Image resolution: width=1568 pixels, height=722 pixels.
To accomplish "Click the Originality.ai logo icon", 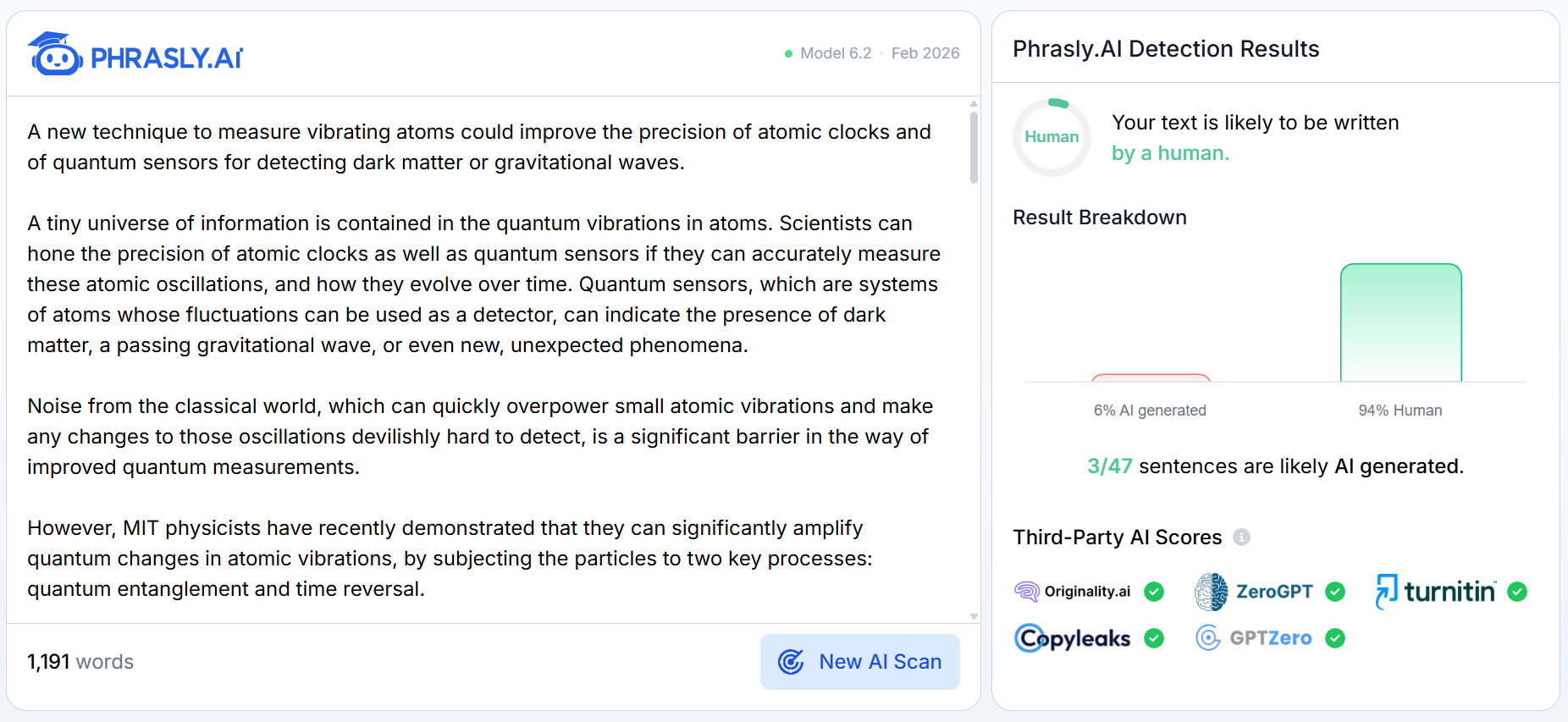I will (x=1026, y=592).
